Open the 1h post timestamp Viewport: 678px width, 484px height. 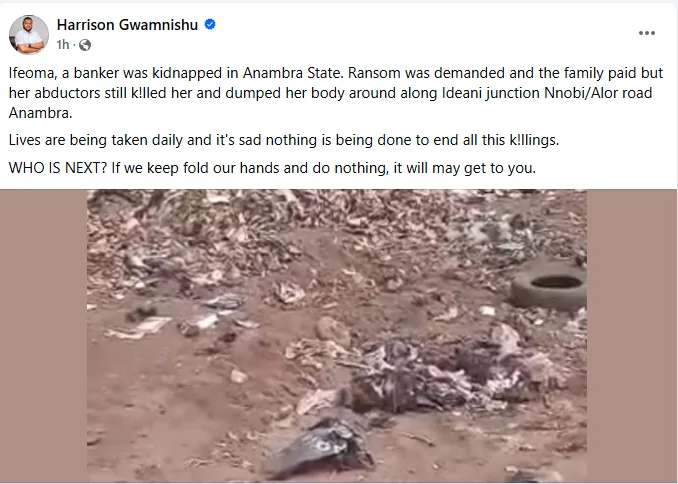coord(63,45)
